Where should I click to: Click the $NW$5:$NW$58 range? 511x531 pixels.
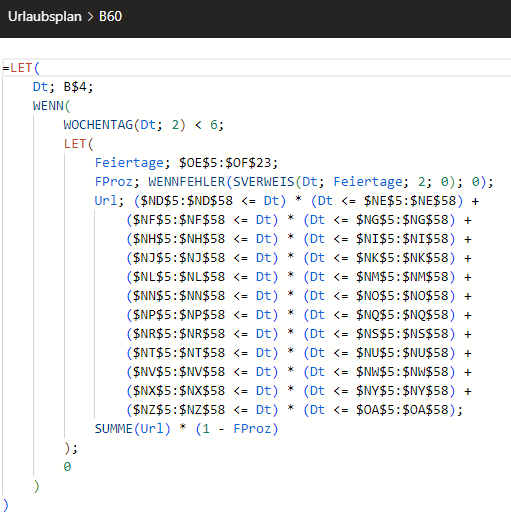pyautogui.click(x=402, y=371)
